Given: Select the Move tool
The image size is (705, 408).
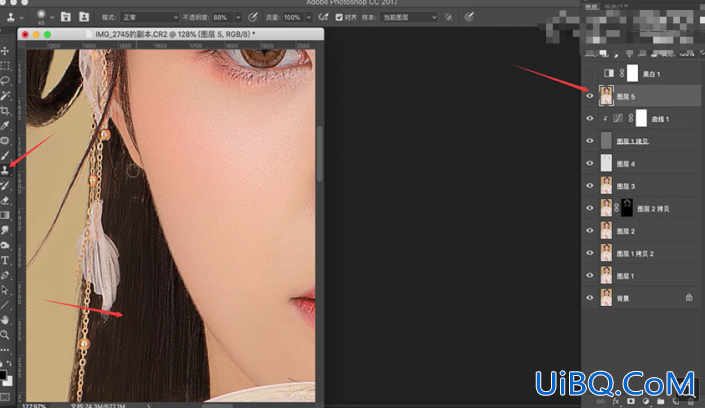Looking at the screenshot, I should (x=5, y=51).
